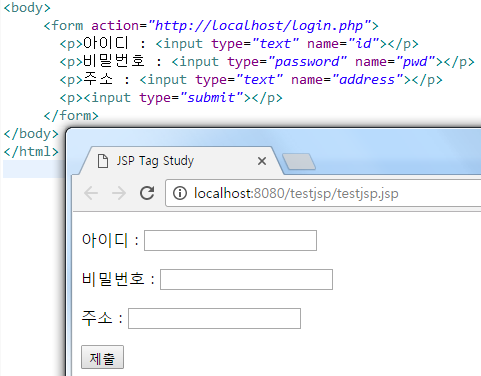Close the JSP Tag Study tab

pyautogui.click(x=262, y=161)
